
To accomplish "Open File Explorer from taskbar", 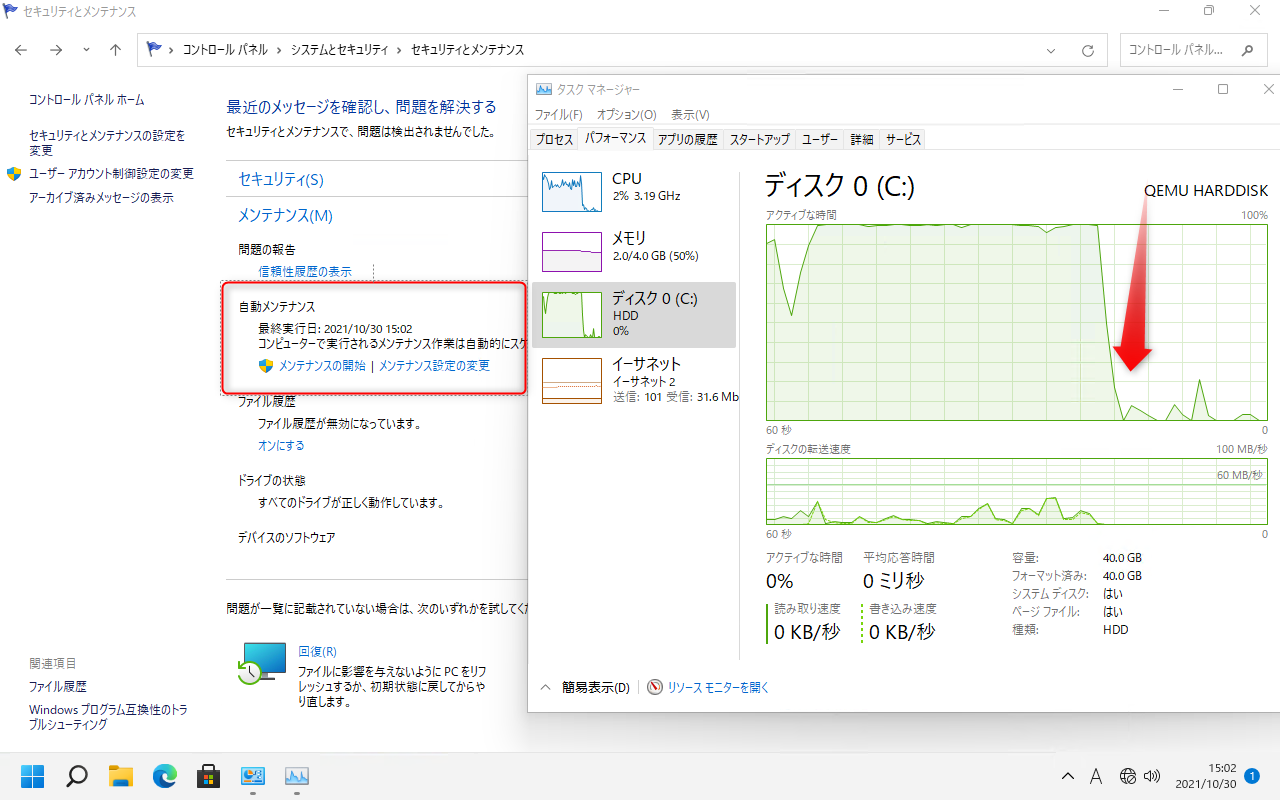I will (121, 776).
